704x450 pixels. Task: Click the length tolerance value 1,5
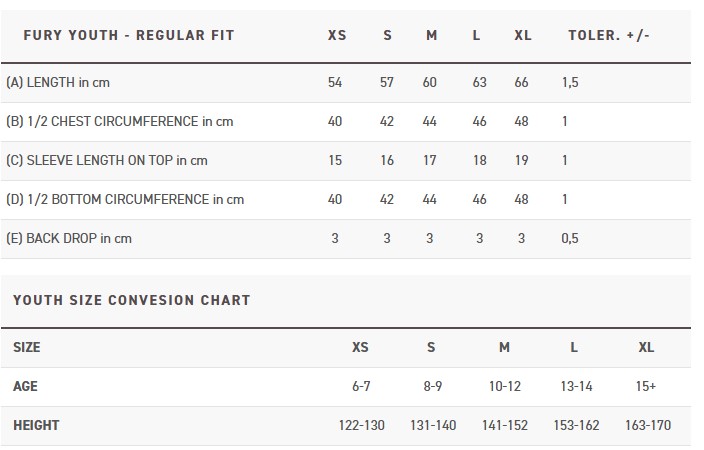pyautogui.click(x=570, y=82)
